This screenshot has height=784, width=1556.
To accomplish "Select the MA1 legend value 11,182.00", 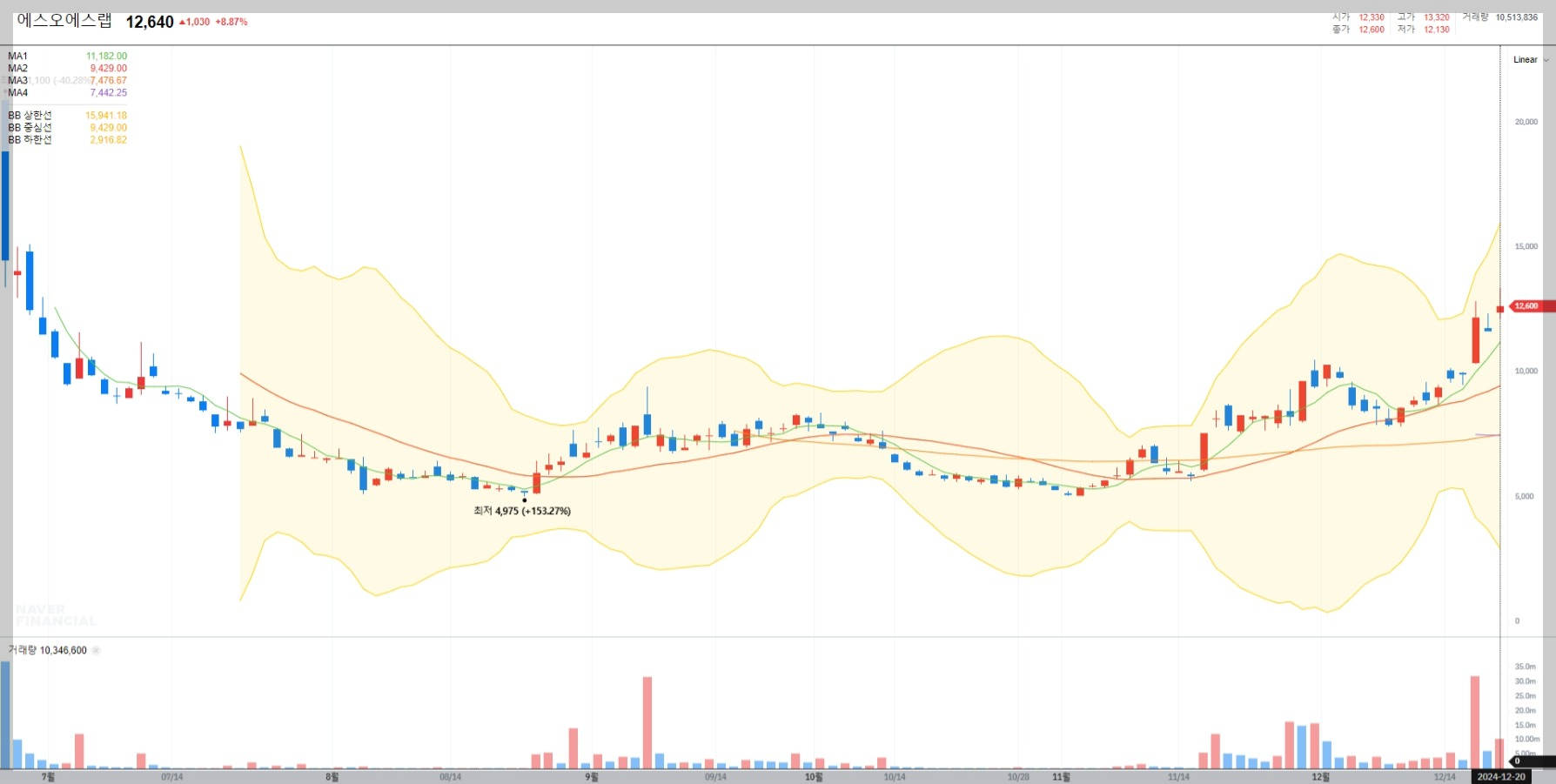I will 106,56.
